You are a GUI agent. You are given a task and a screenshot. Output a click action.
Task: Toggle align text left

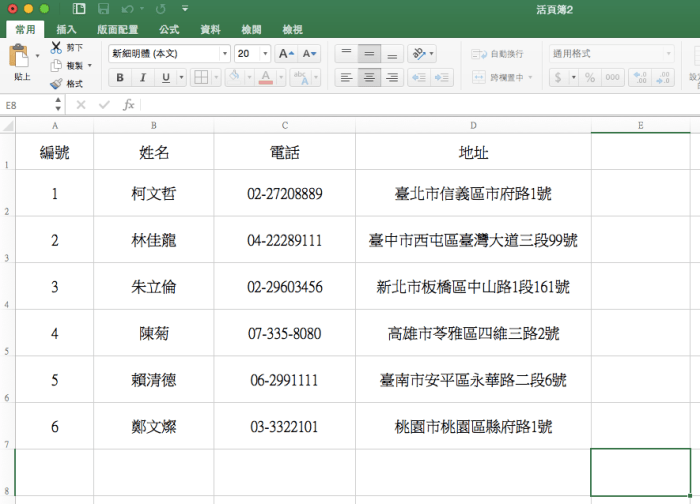point(346,78)
